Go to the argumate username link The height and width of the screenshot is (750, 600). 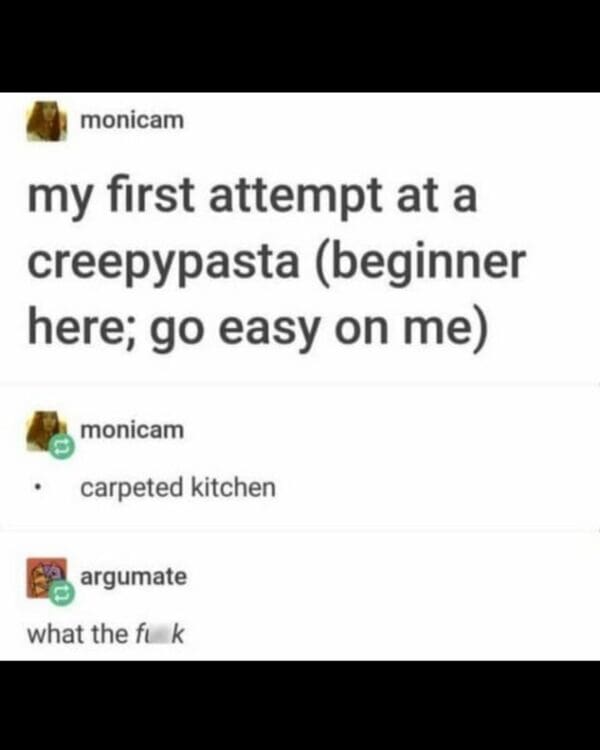(133, 577)
